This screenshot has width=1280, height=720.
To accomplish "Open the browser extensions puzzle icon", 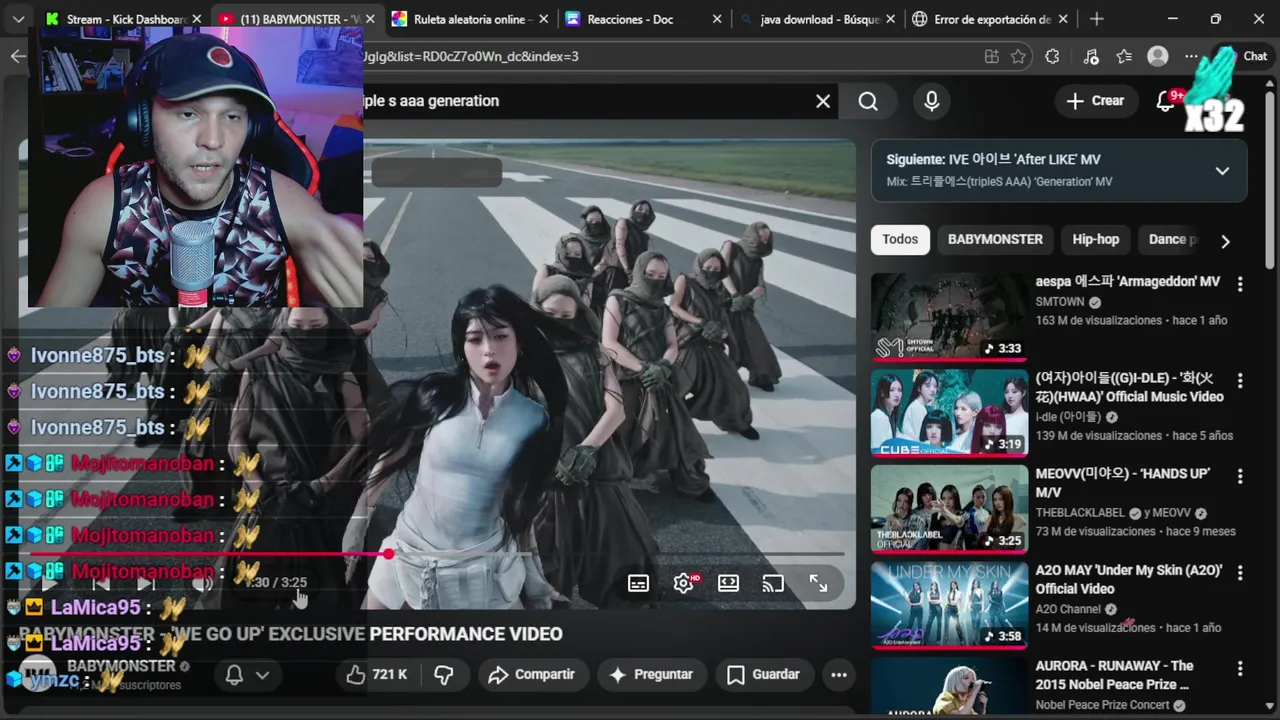I will [x=1052, y=57].
